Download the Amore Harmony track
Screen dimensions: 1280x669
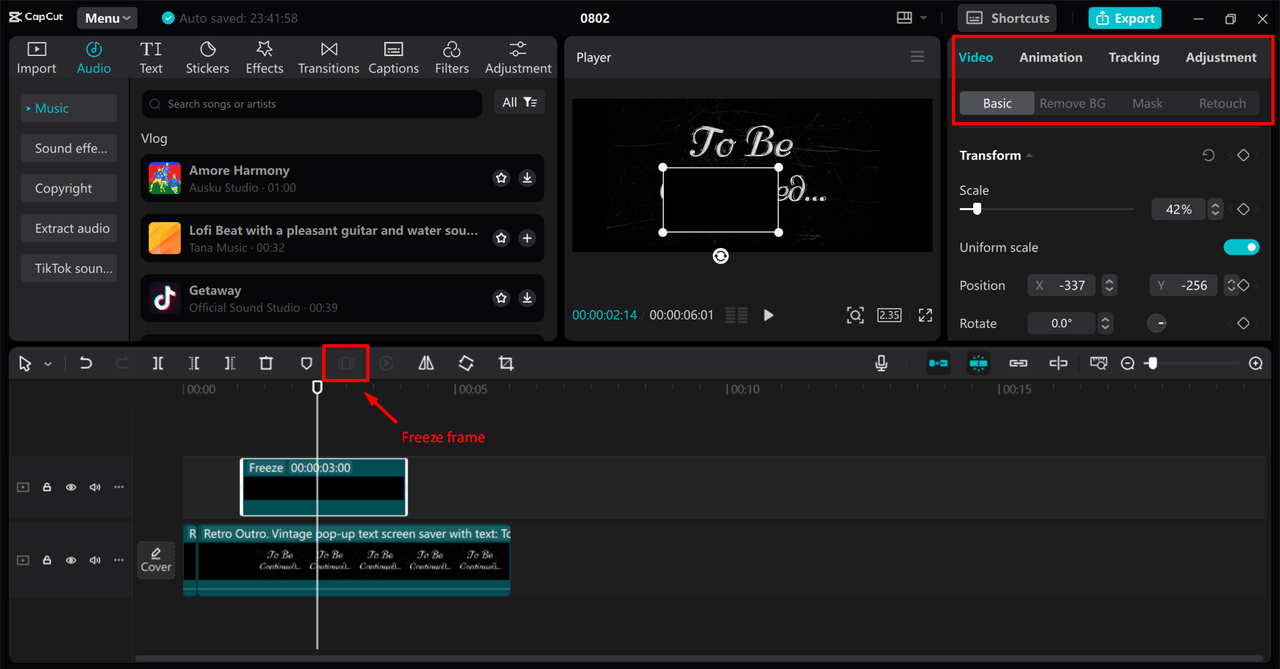(527, 178)
